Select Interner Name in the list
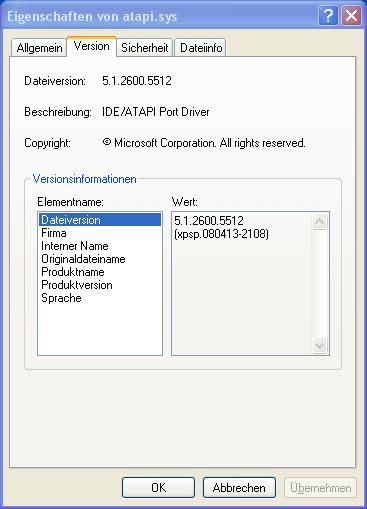Screen dimensions: 367x509 (x=100, y=246)
